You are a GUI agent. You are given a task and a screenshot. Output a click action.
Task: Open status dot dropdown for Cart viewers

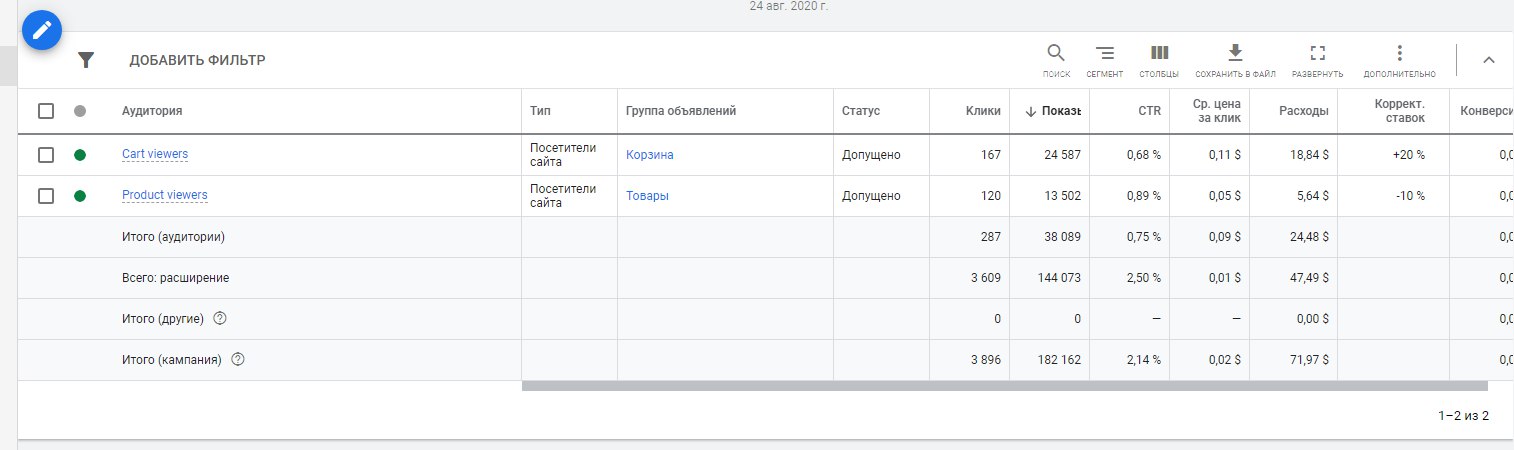coord(80,155)
